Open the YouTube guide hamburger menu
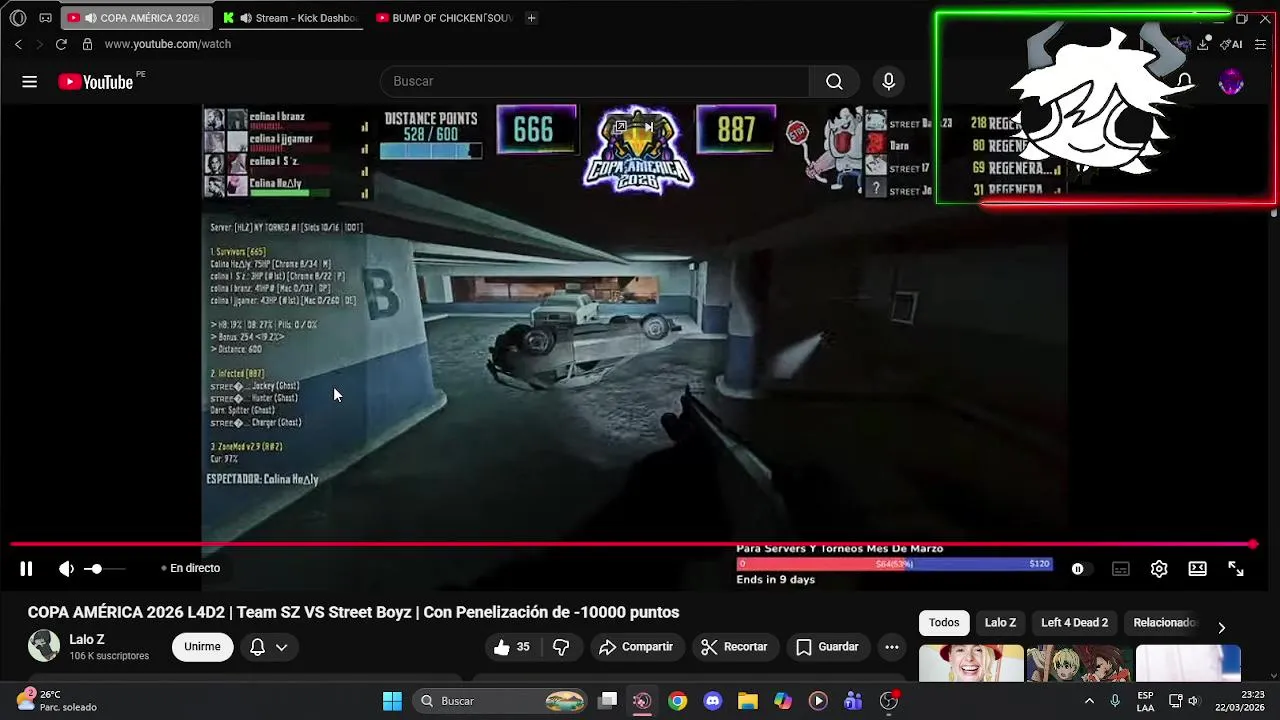The width and height of the screenshot is (1280, 720). pyautogui.click(x=29, y=82)
